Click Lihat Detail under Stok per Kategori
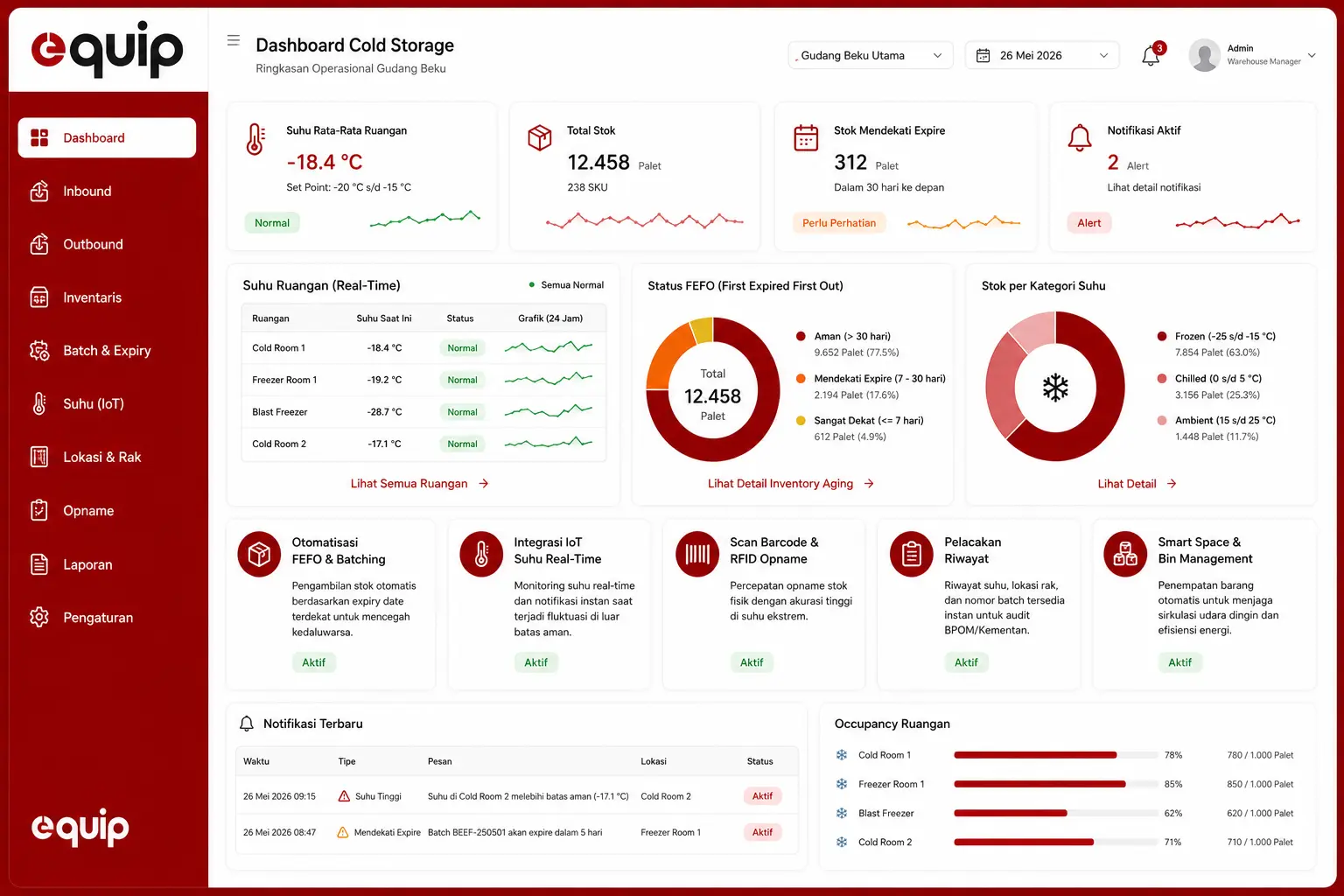 [1137, 483]
